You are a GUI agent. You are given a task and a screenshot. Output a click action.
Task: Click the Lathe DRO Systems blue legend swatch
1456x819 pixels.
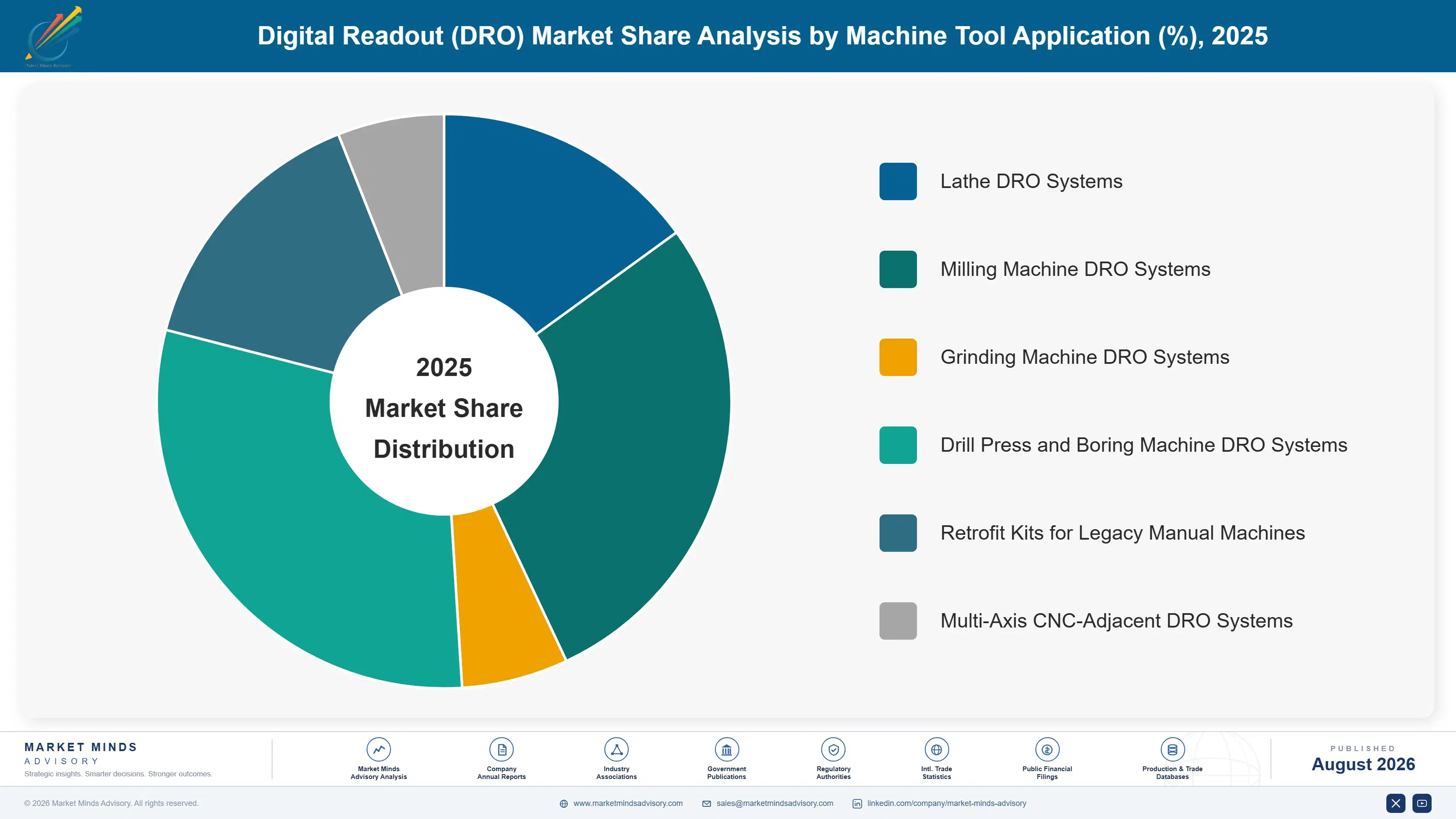click(x=897, y=181)
